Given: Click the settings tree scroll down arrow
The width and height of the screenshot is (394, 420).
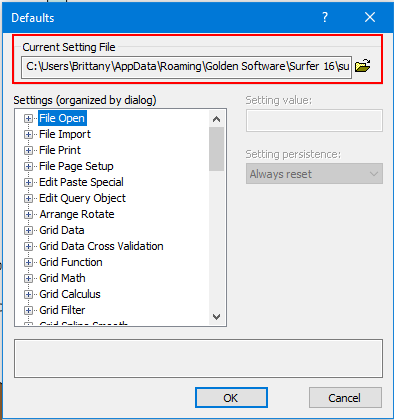Looking at the screenshot, I should point(217,317).
